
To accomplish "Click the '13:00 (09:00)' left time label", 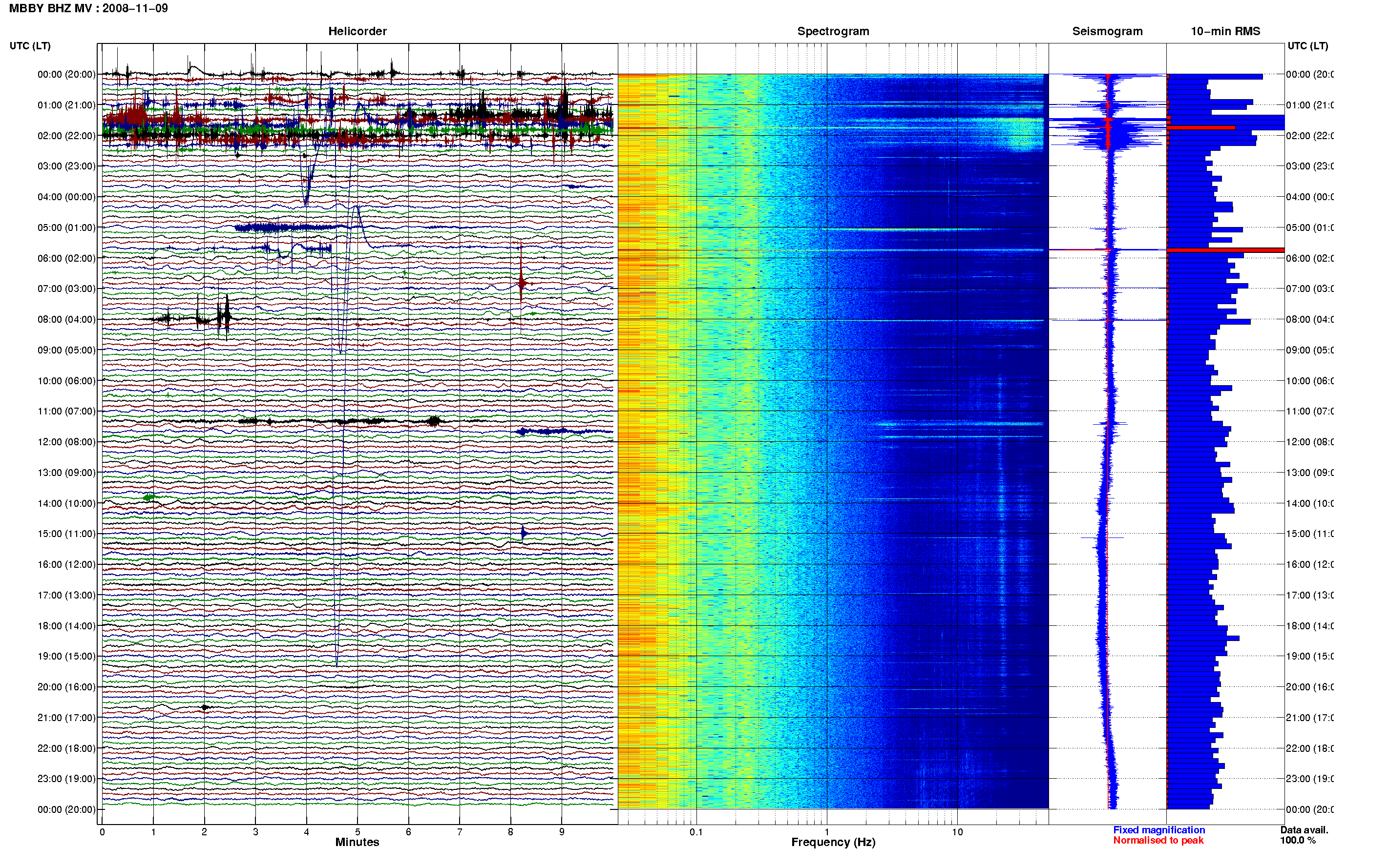I will [x=66, y=473].
